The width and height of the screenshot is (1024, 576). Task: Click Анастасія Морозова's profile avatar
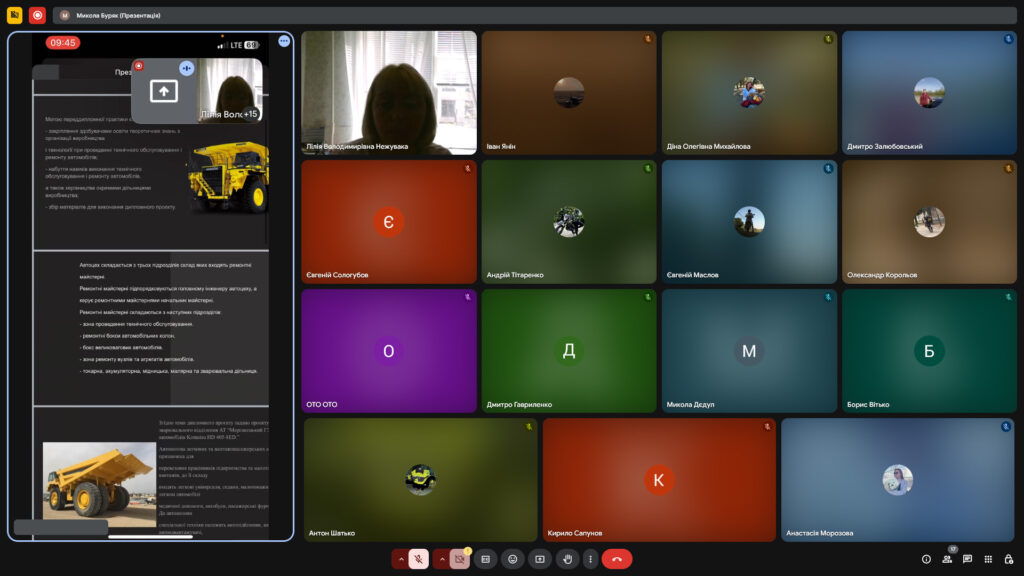(x=898, y=480)
